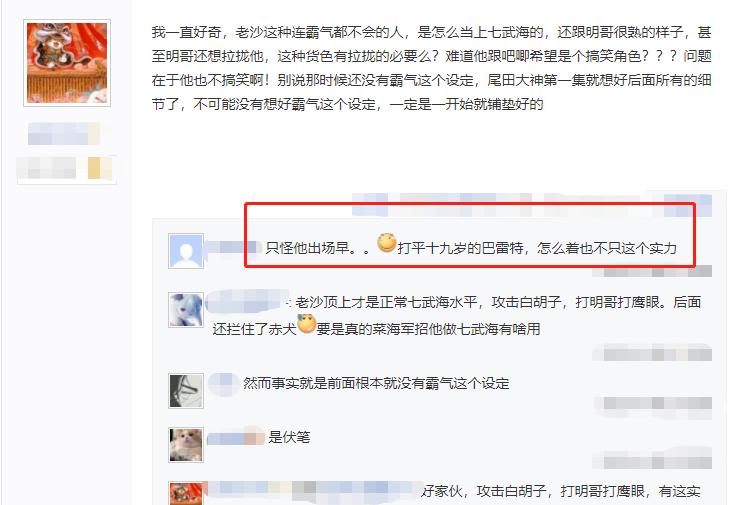Click the cat avatar beside '是伏笔' comment

(x=186, y=445)
